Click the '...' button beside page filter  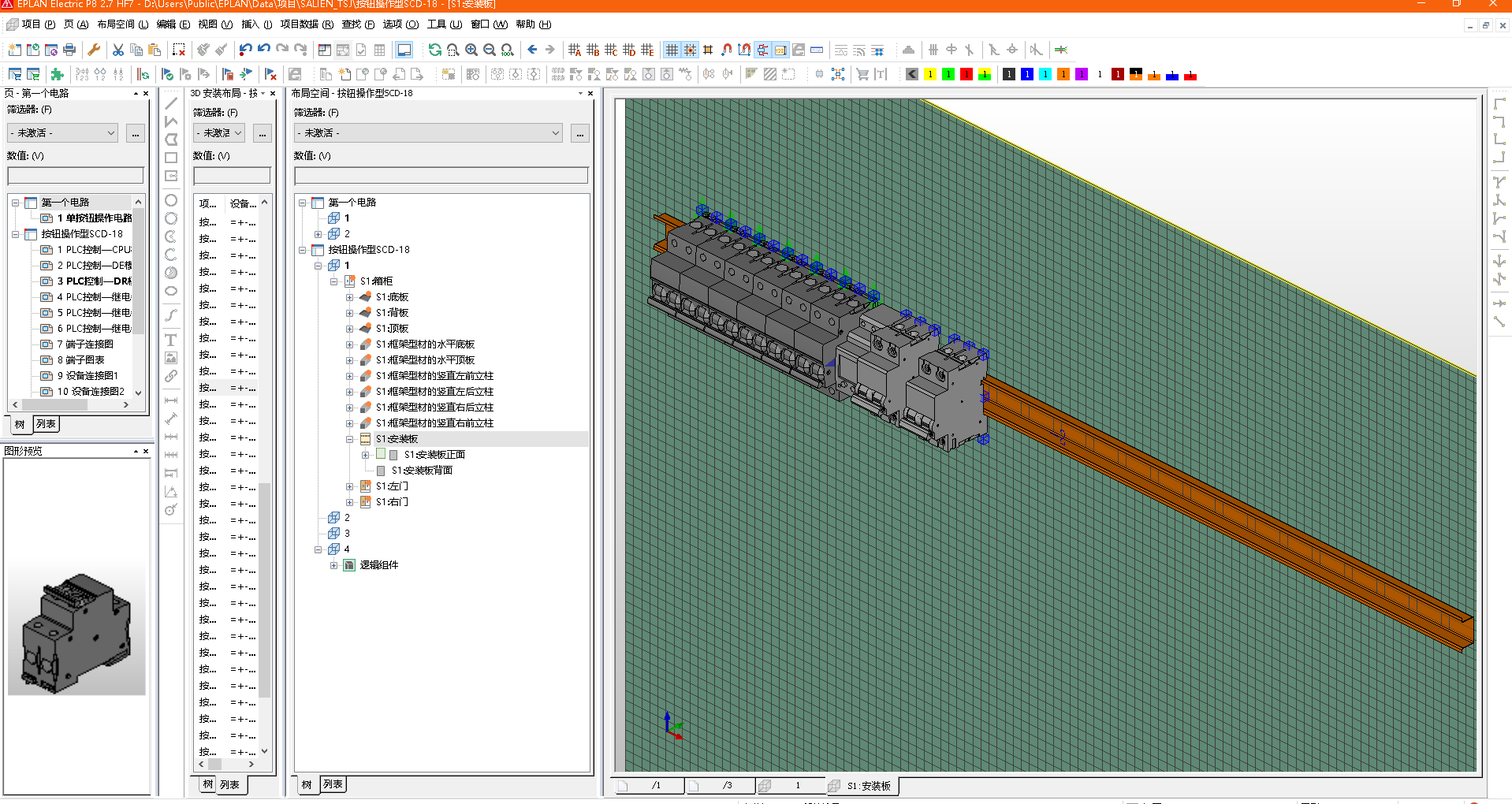point(136,133)
